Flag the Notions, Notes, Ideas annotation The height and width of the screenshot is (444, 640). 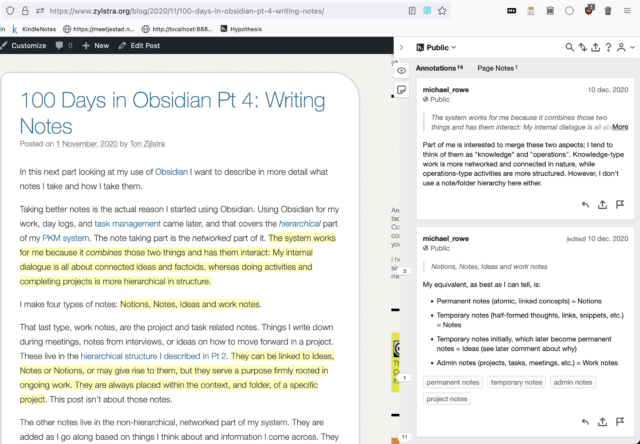tap(620, 422)
